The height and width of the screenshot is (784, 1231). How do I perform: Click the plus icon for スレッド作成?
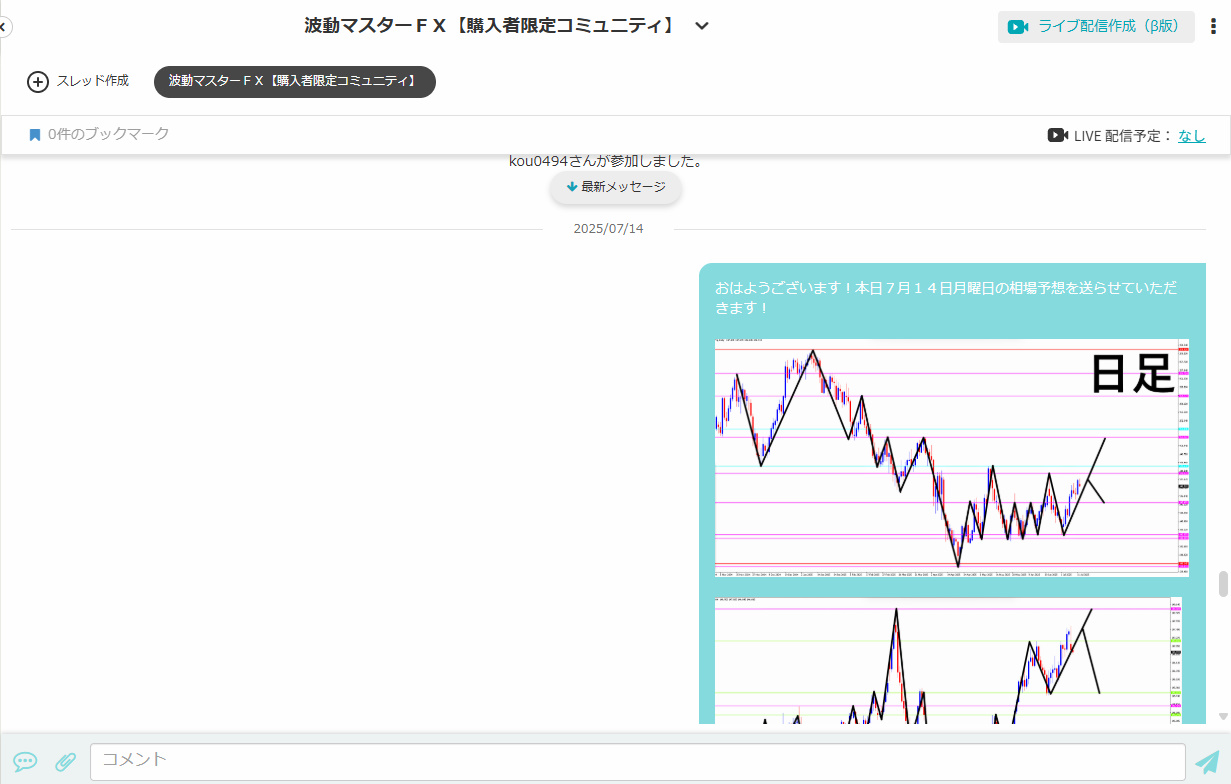[38, 82]
